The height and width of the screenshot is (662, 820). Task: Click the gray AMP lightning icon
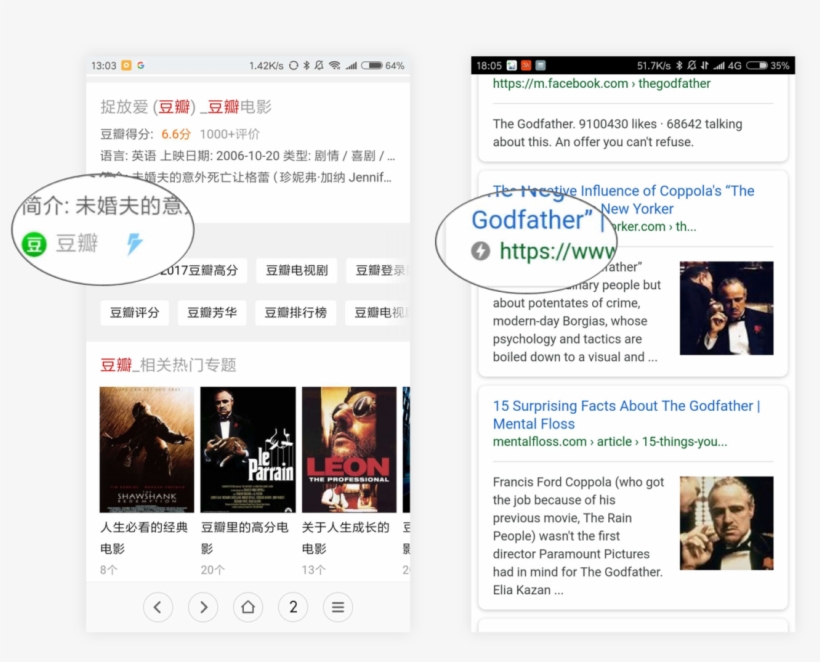tap(480, 250)
